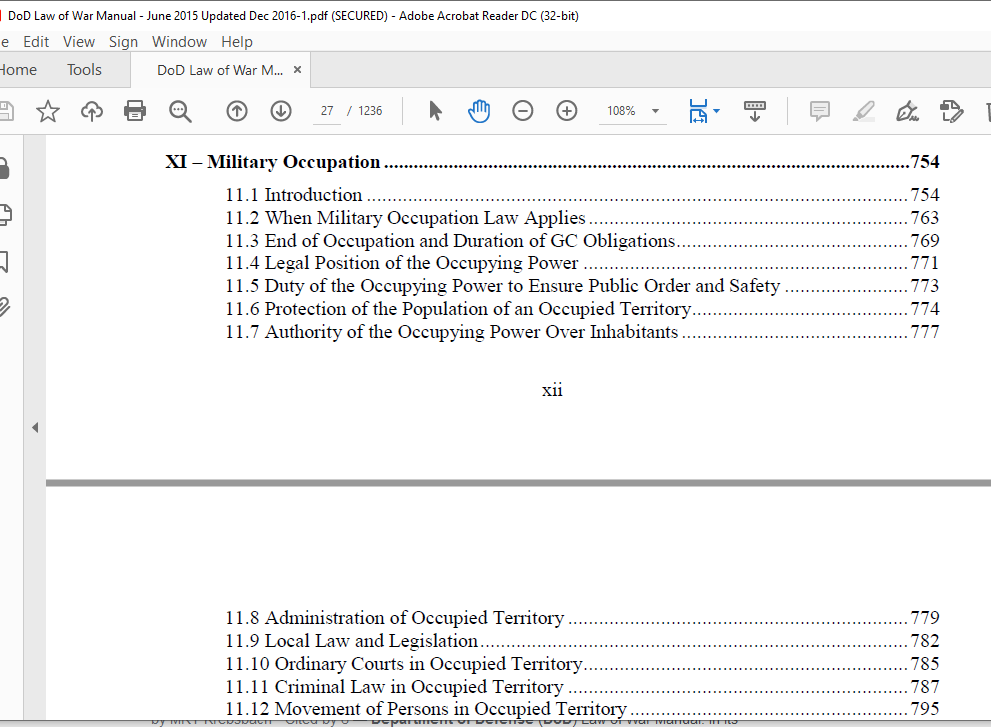991x727 pixels.
Task: Click the xii page number footer
Action: pyautogui.click(x=552, y=390)
